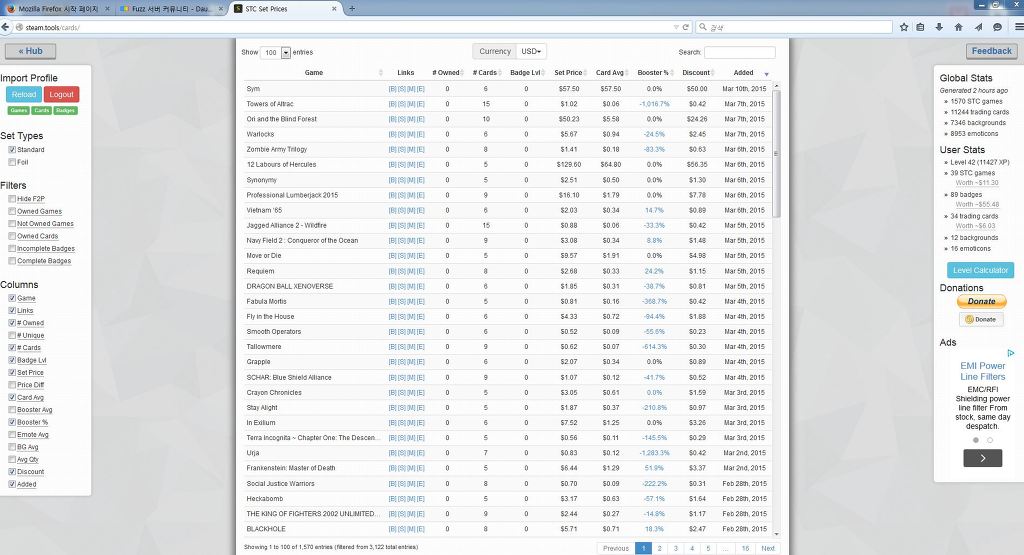This screenshot has width=1024, height=555.
Task: Go to the Next results page
Action: pos(768,548)
